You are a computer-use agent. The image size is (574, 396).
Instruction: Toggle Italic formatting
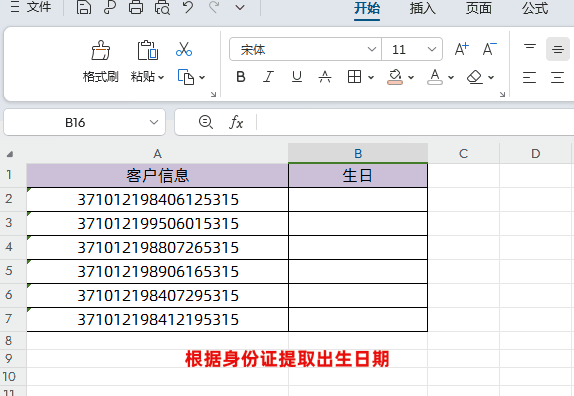tap(268, 77)
